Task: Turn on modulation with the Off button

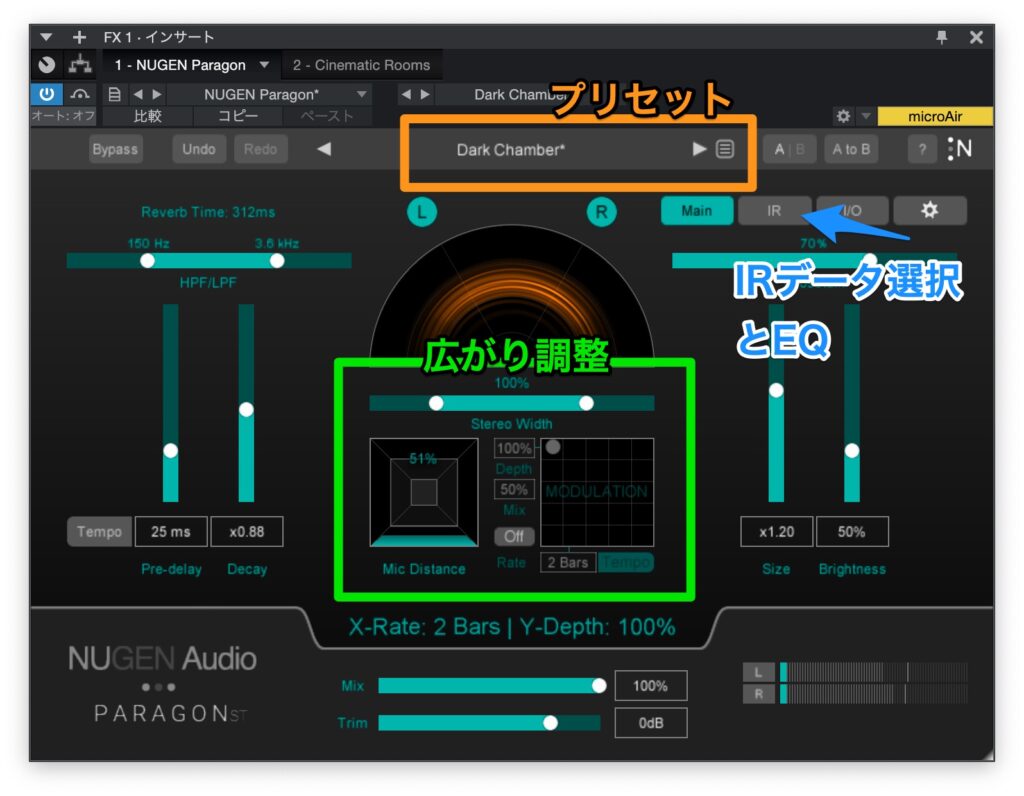Action: pyautogui.click(x=513, y=536)
